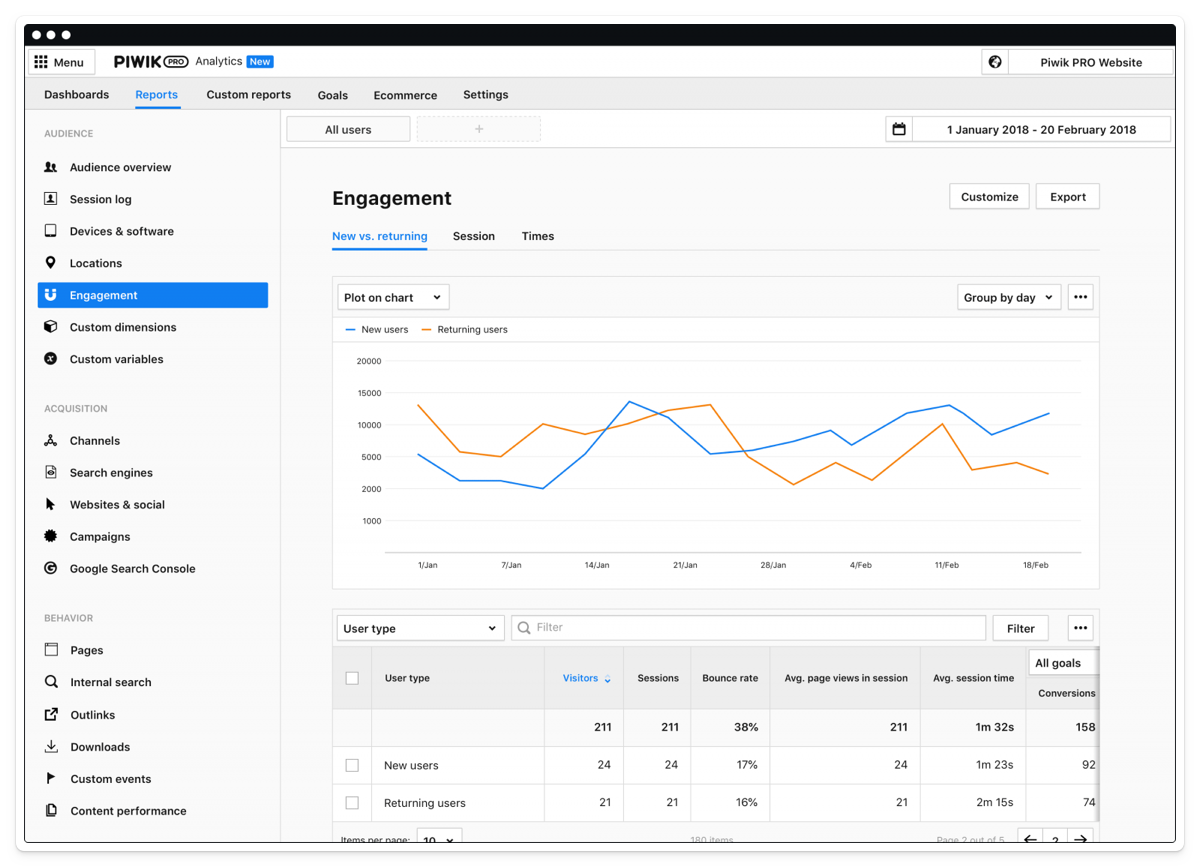
Task: Check the New users row checkbox
Action: [x=352, y=765]
